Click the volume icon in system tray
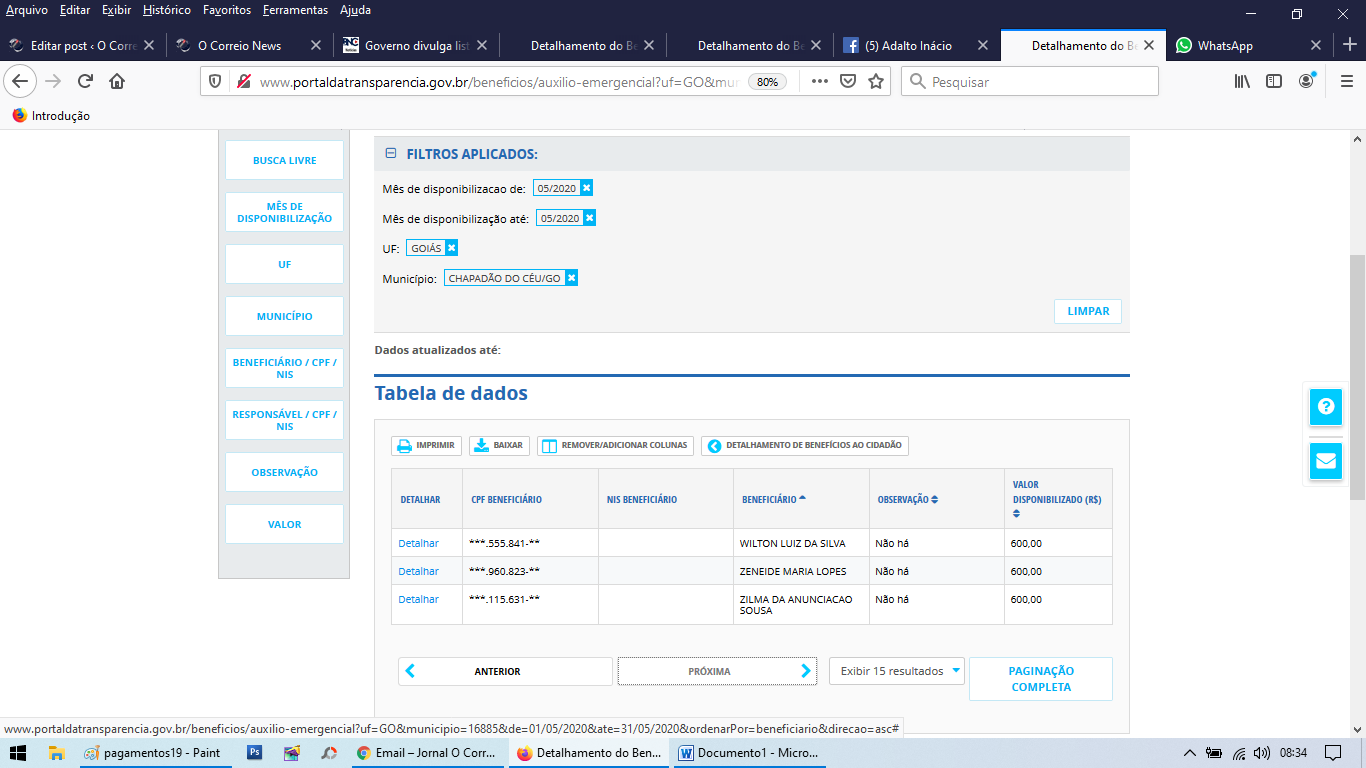Screen dimensions: 1366x768 [1262, 753]
